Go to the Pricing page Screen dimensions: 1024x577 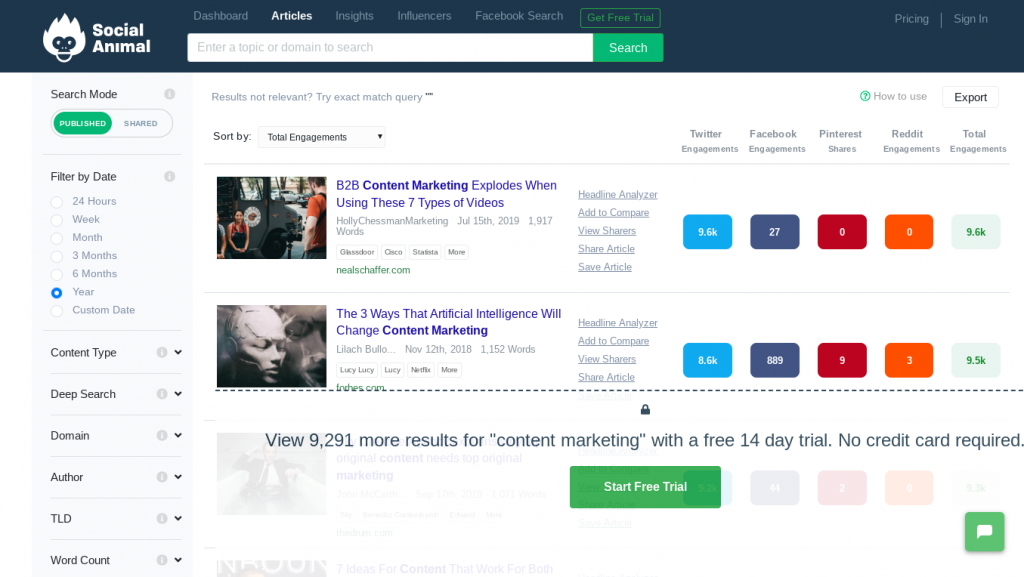pyautogui.click(x=912, y=19)
